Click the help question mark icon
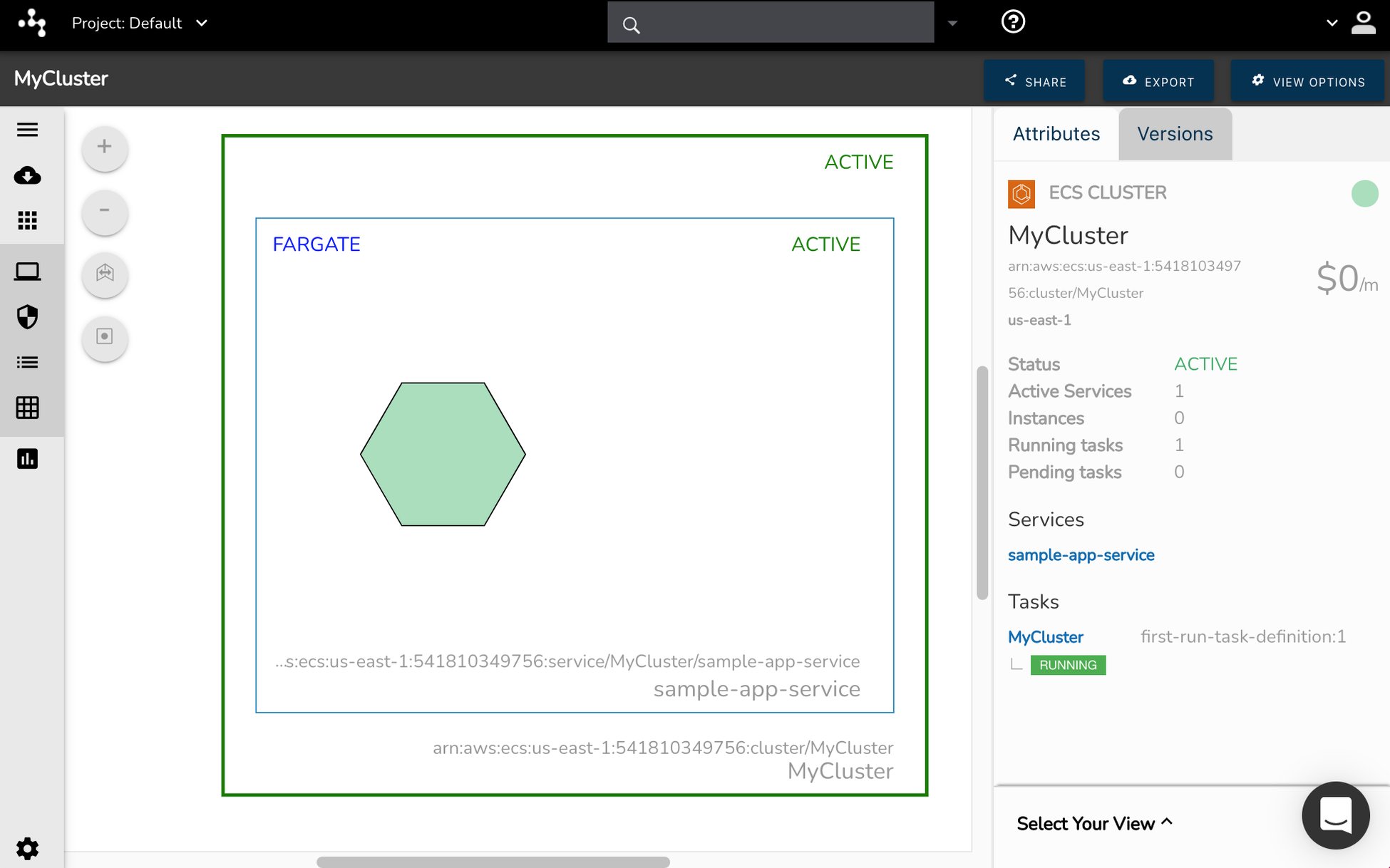Screen dimensions: 1390x868 click(x=1013, y=22)
